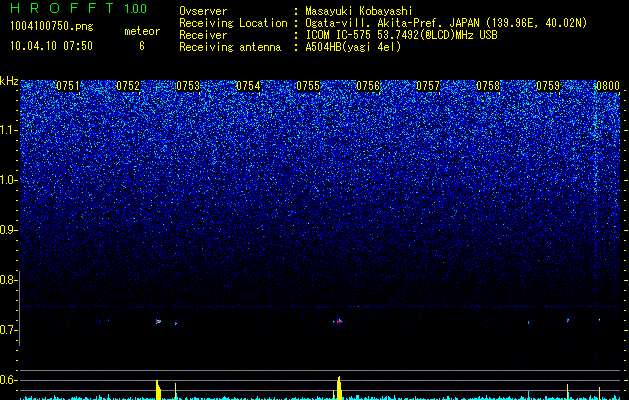Click the broad yellow power spike after 0752
The image size is (629, 400).
point(158,390)
